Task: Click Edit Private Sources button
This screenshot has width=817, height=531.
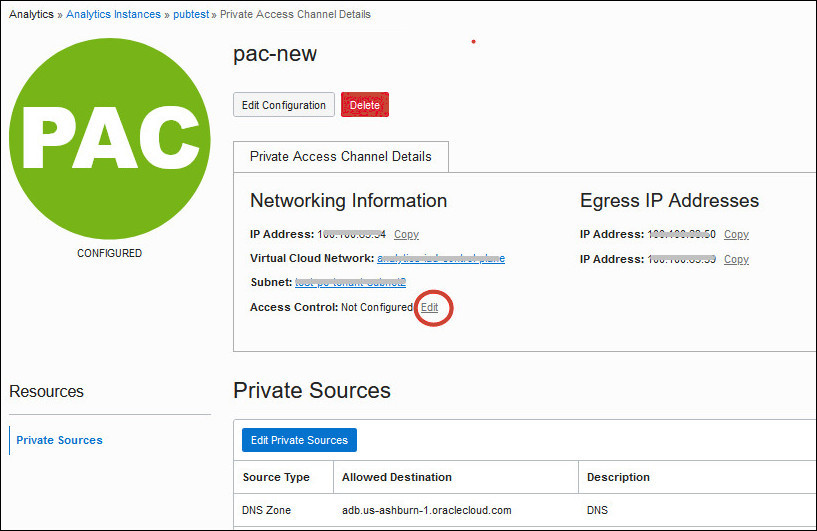Action: [299, 440]
